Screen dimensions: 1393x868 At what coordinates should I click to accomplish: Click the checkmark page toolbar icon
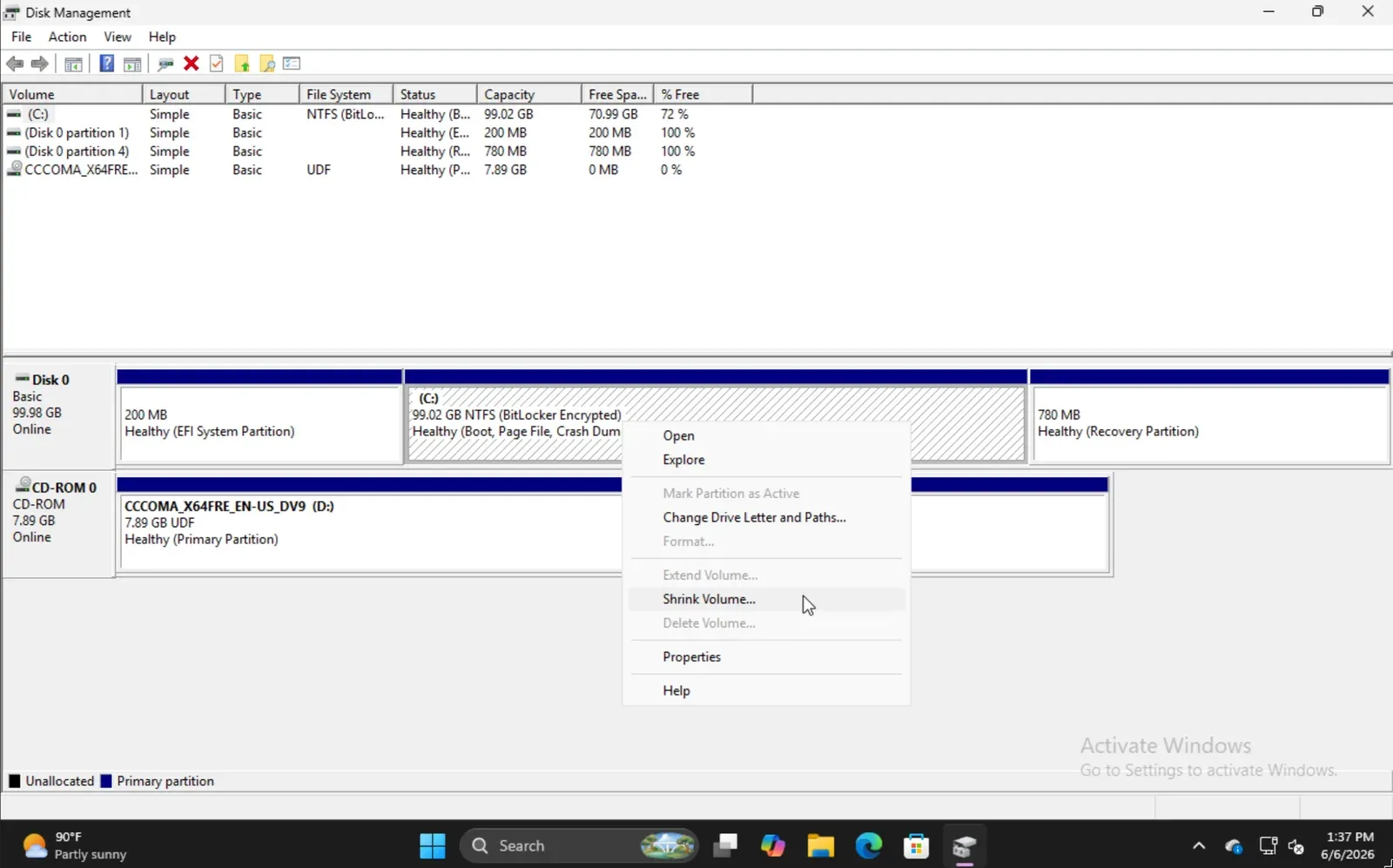click(x=217, y=64)
